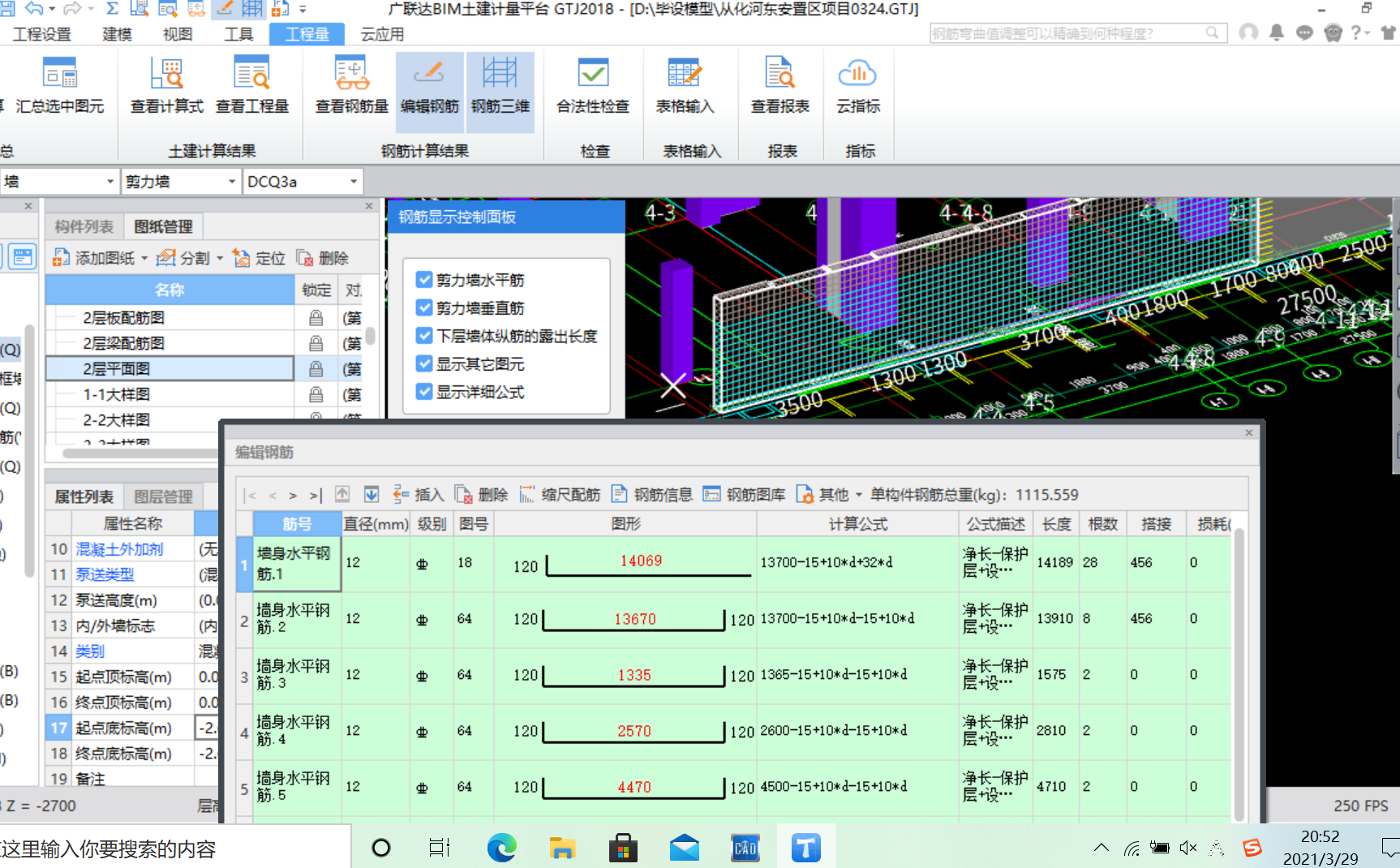
Task: Click 筋号 column header
Action: pyautogui.click(x=297, y=524)
